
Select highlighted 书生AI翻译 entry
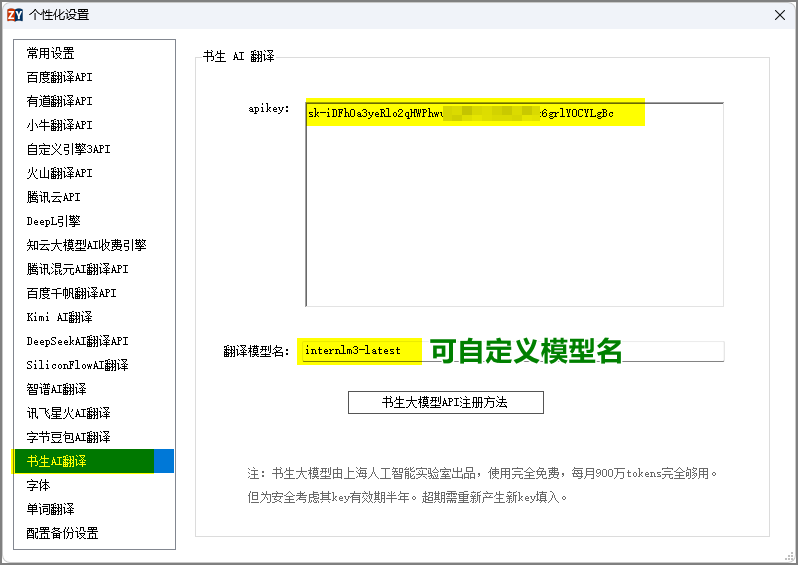[94, 461]
